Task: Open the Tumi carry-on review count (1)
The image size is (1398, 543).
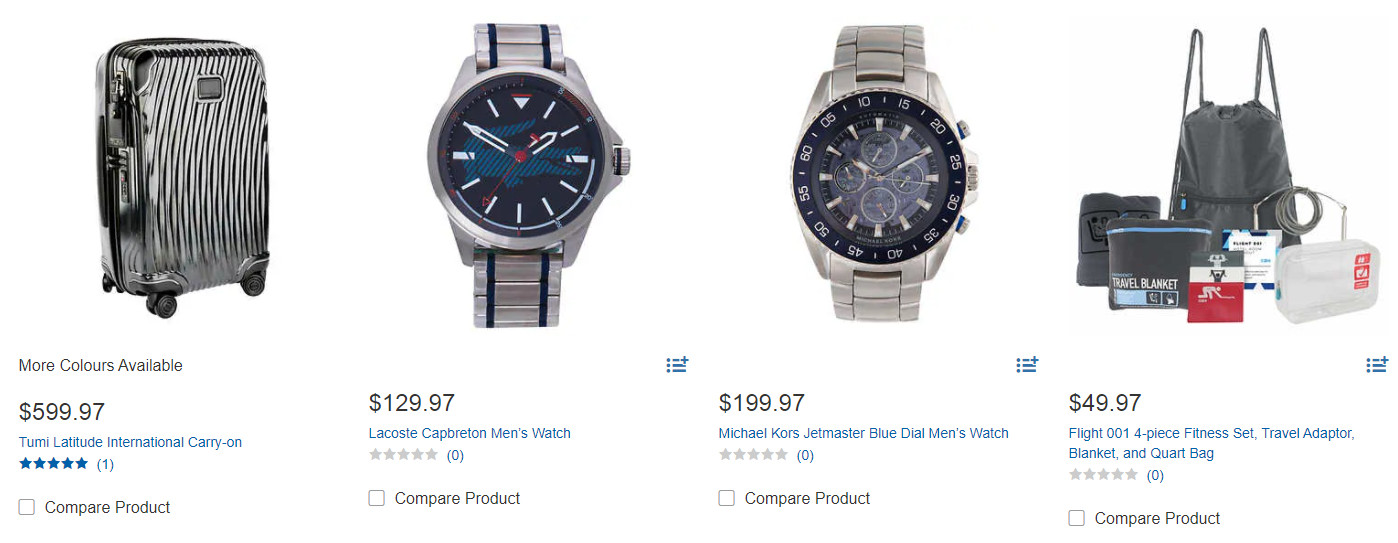Action: tap(105, 464)
